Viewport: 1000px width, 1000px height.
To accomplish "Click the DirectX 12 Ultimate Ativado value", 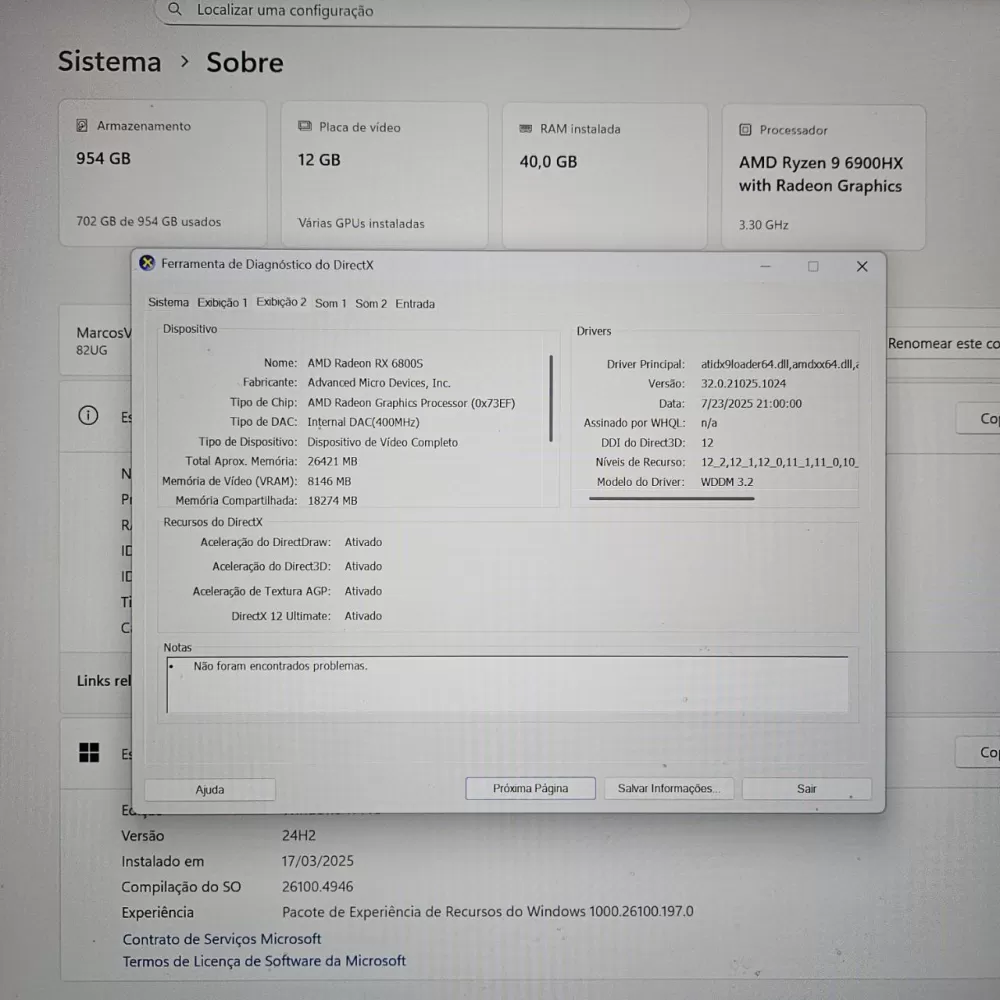I will coord(363,616).
